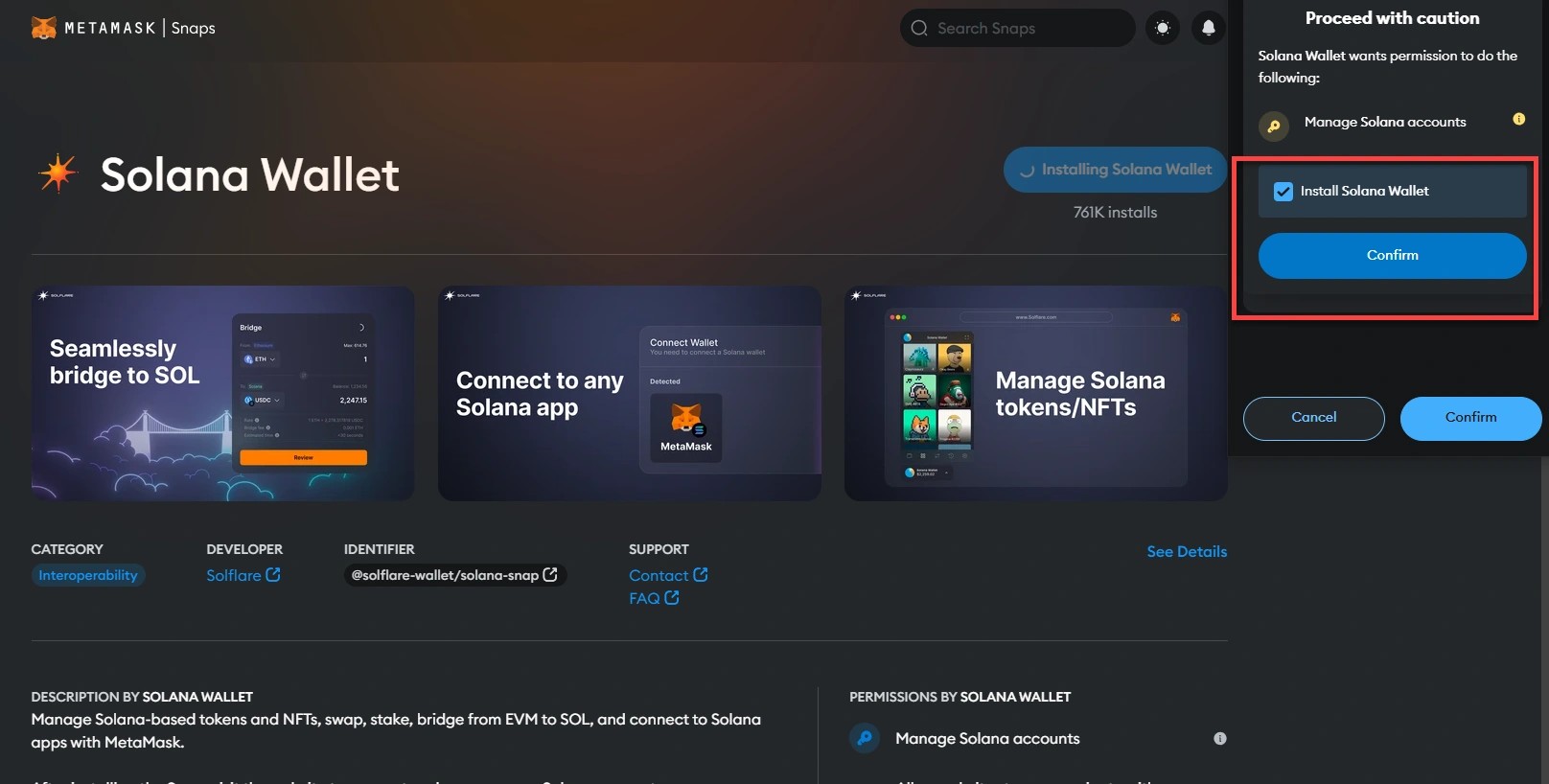Click the external link icon next to Contact

pos(701,574)
